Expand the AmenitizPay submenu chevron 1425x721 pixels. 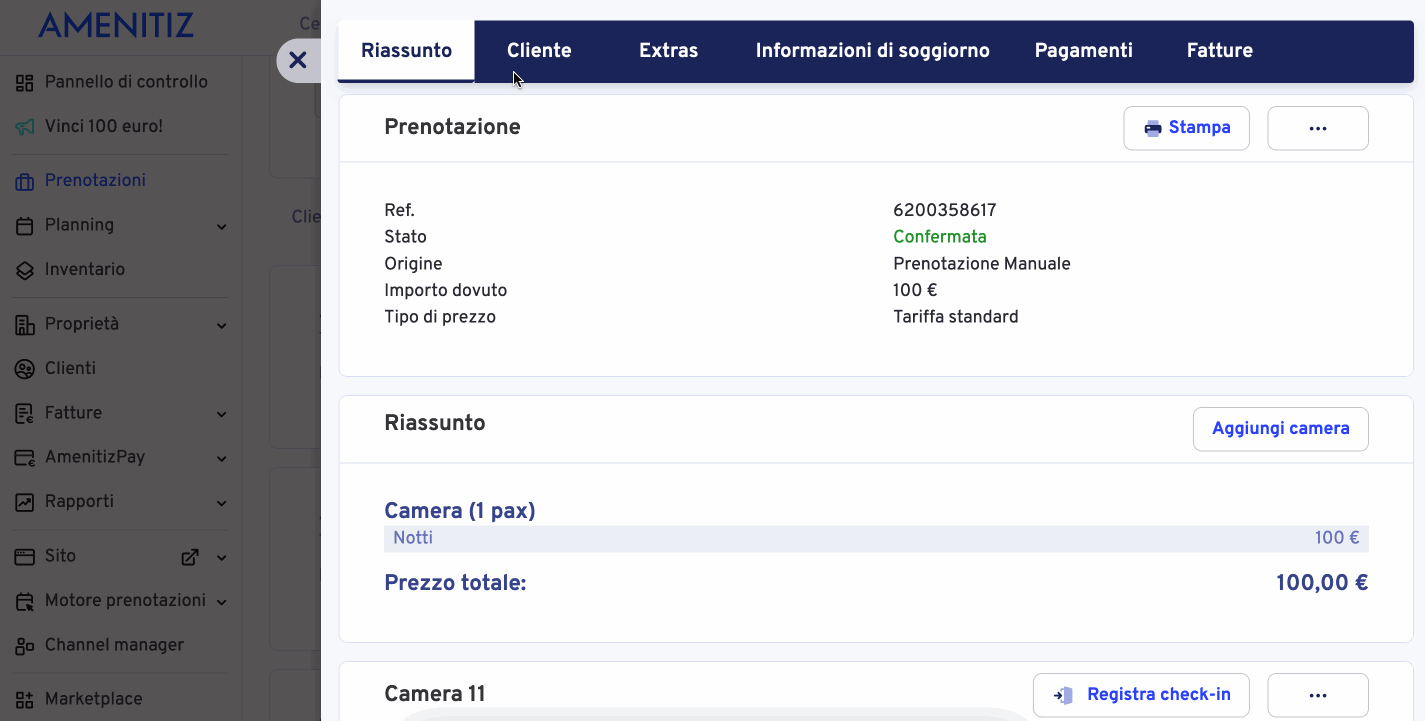click(222, 459)
